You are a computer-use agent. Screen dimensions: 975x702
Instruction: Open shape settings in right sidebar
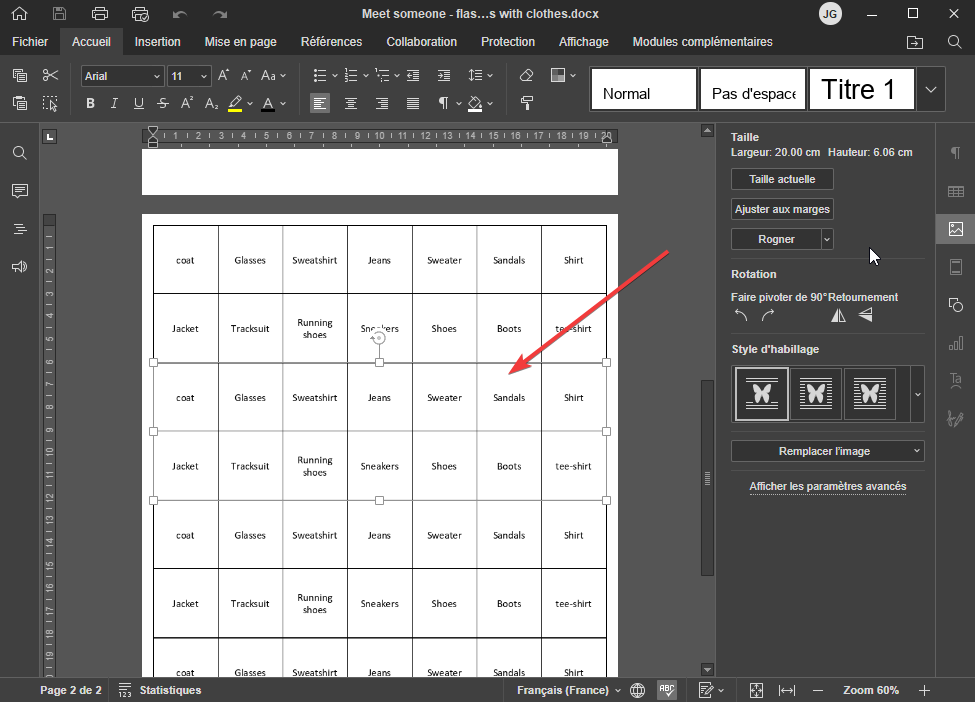pyautogui.click(x=956, y=305)
